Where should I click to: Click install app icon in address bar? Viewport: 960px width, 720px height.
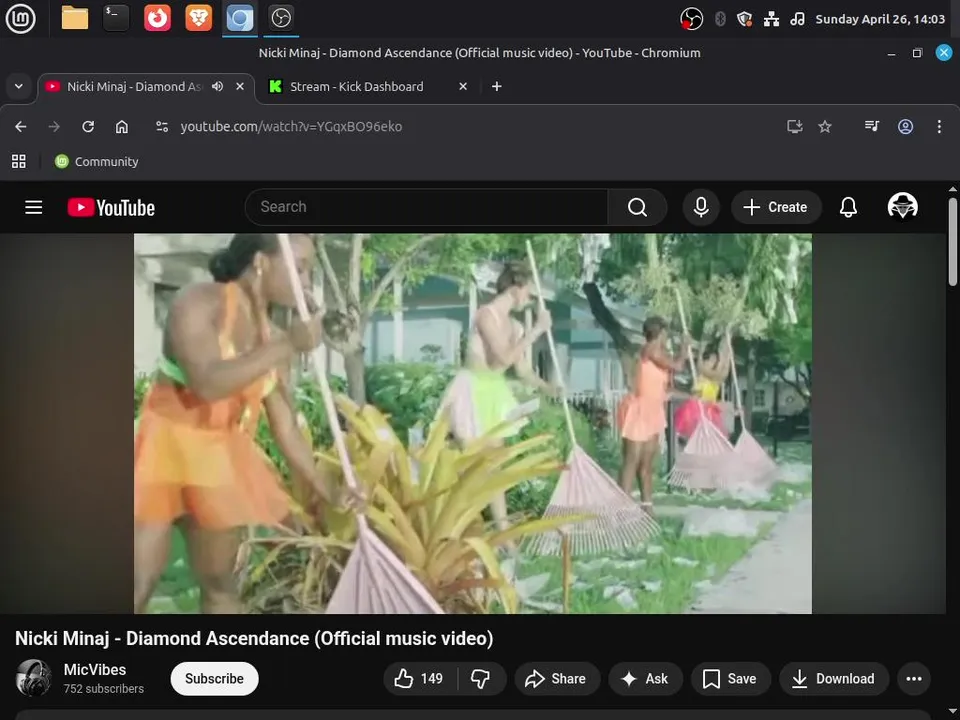coord(794,127)
